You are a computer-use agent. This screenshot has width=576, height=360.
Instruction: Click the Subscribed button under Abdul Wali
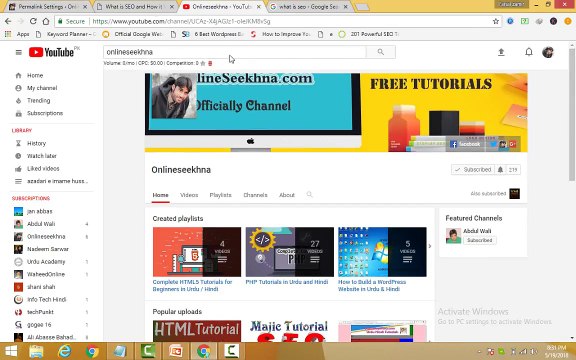coord(479,240)
